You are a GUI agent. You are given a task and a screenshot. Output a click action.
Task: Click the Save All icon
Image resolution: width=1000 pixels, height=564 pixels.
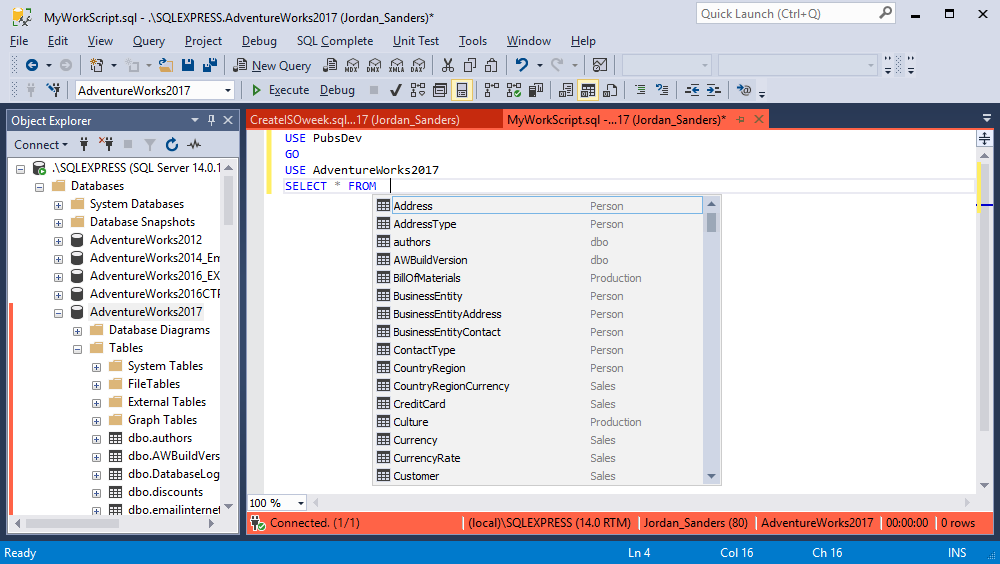[210, 65]
